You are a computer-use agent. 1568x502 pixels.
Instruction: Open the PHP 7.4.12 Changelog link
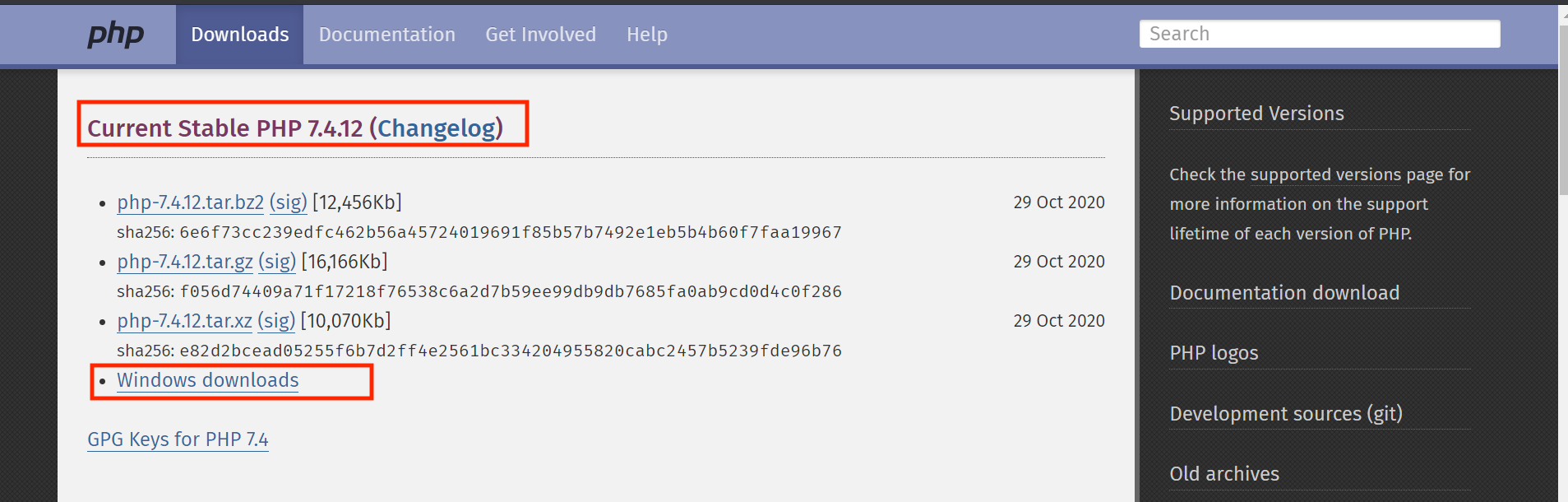[x=439, y=128]
